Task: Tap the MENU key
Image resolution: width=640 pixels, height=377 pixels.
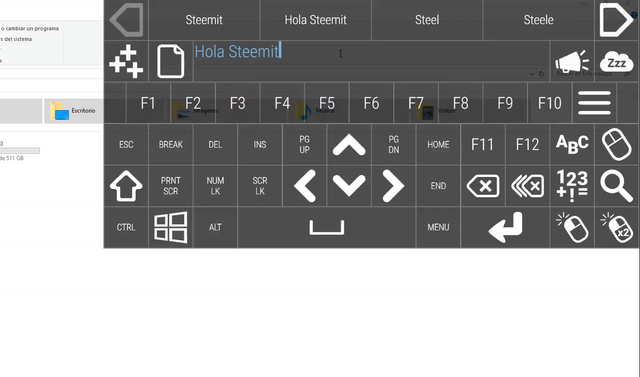Action: pos(438,227)
